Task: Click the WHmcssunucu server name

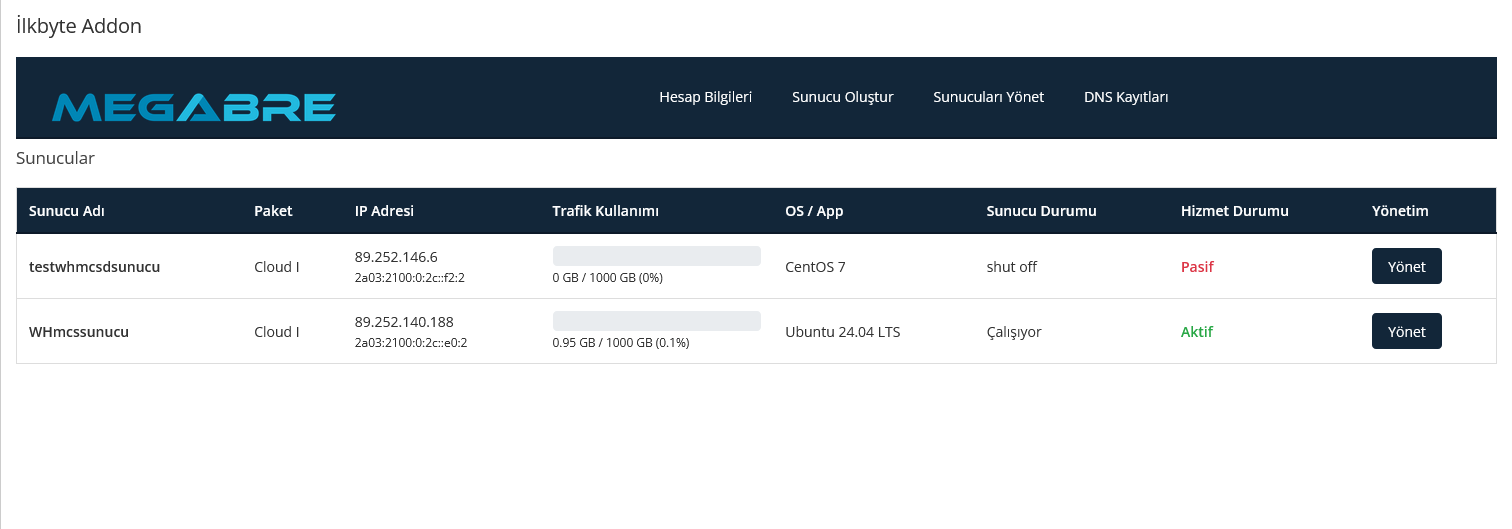Action: coord(79,332)
